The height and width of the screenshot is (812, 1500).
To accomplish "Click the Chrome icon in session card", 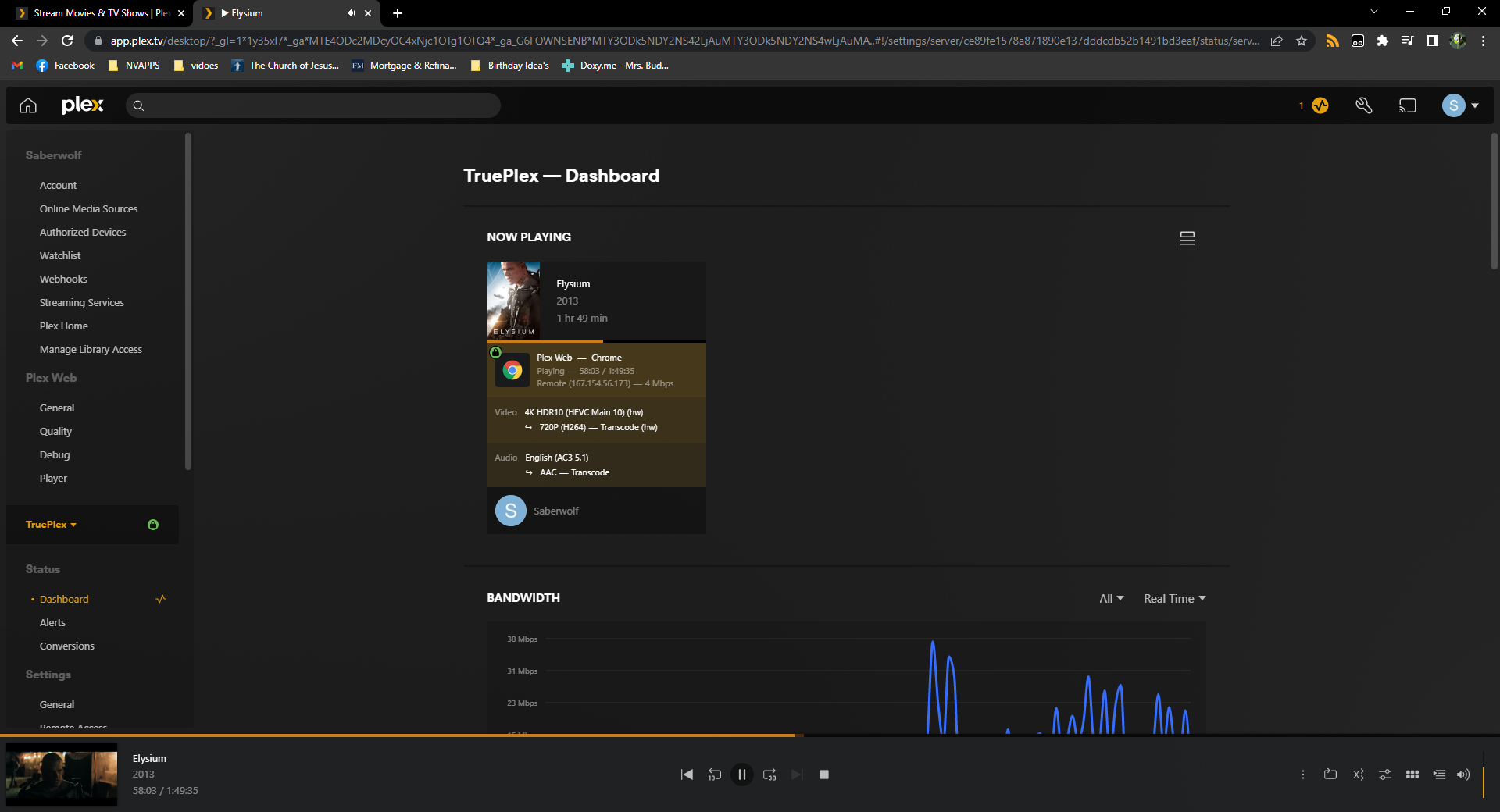I will [x=512, y=370].
